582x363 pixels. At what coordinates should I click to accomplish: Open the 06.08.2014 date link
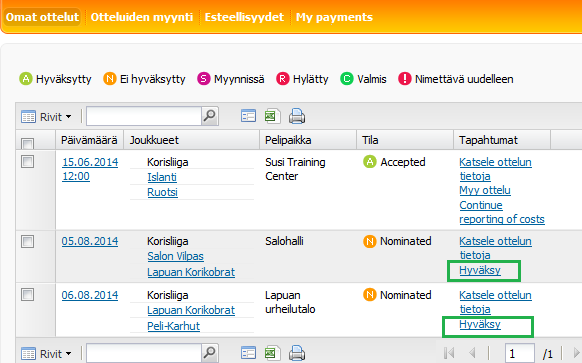click(90, 295)
